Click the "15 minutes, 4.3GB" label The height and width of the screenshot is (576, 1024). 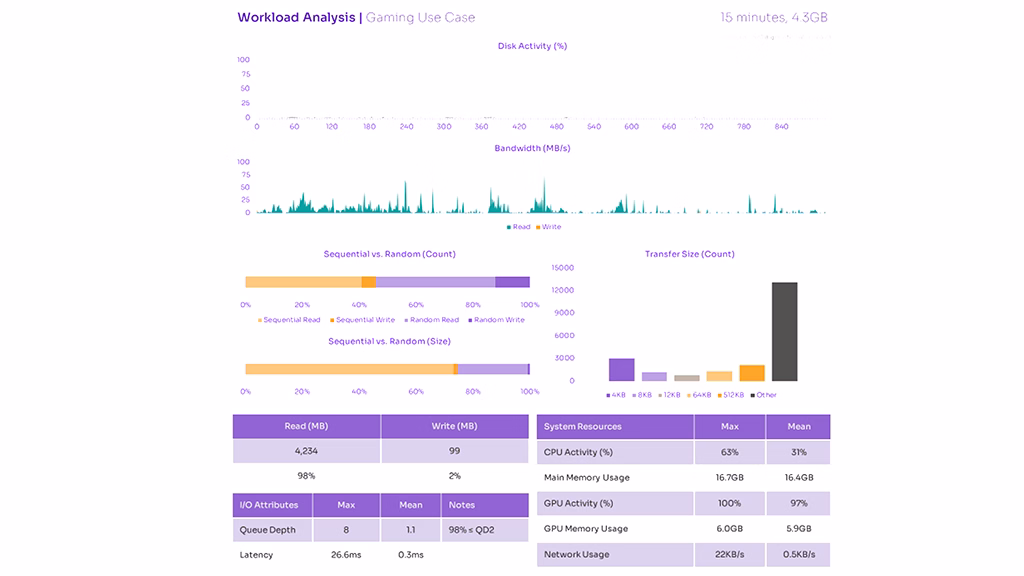pyautogui.click(x=774, y=18)
